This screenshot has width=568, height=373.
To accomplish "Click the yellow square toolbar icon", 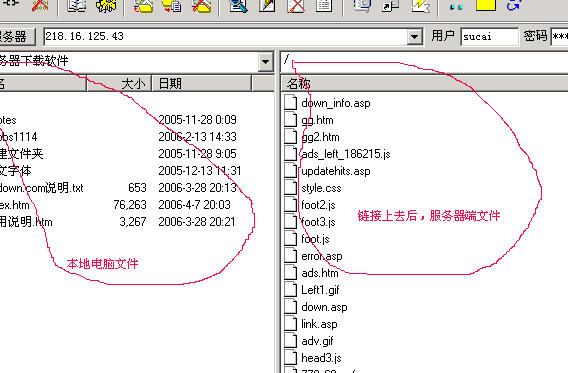I will [x=485, y=5].
